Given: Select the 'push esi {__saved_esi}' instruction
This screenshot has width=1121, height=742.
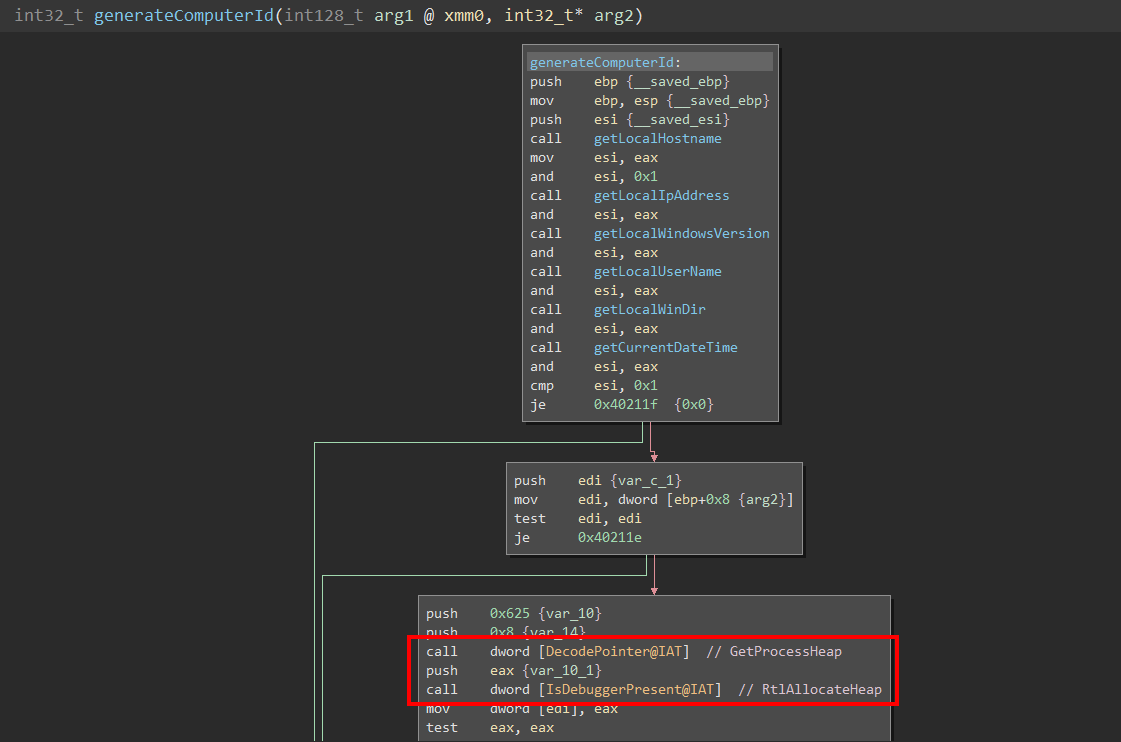Looking at the screenshot, I should pos(630,119).
